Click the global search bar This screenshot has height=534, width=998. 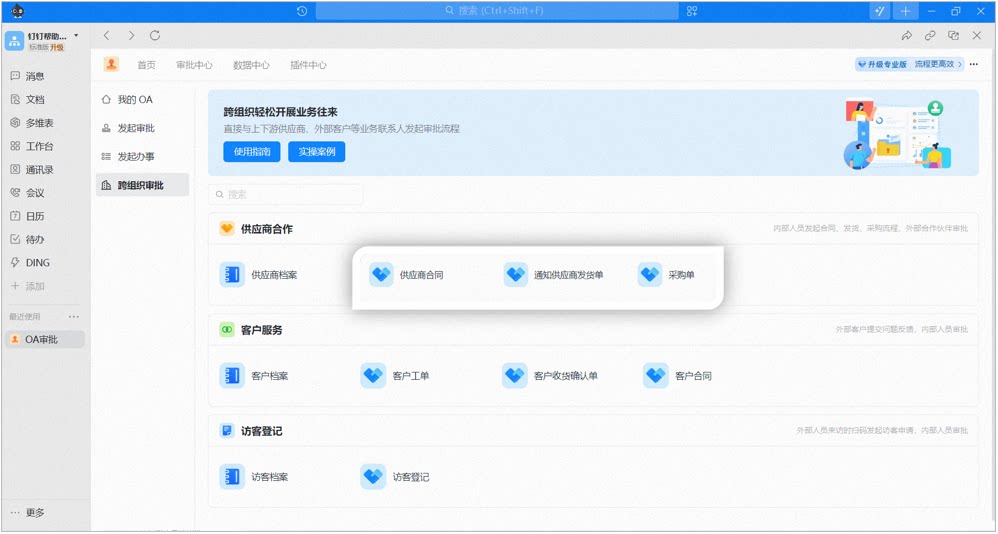tap(497, 11)
